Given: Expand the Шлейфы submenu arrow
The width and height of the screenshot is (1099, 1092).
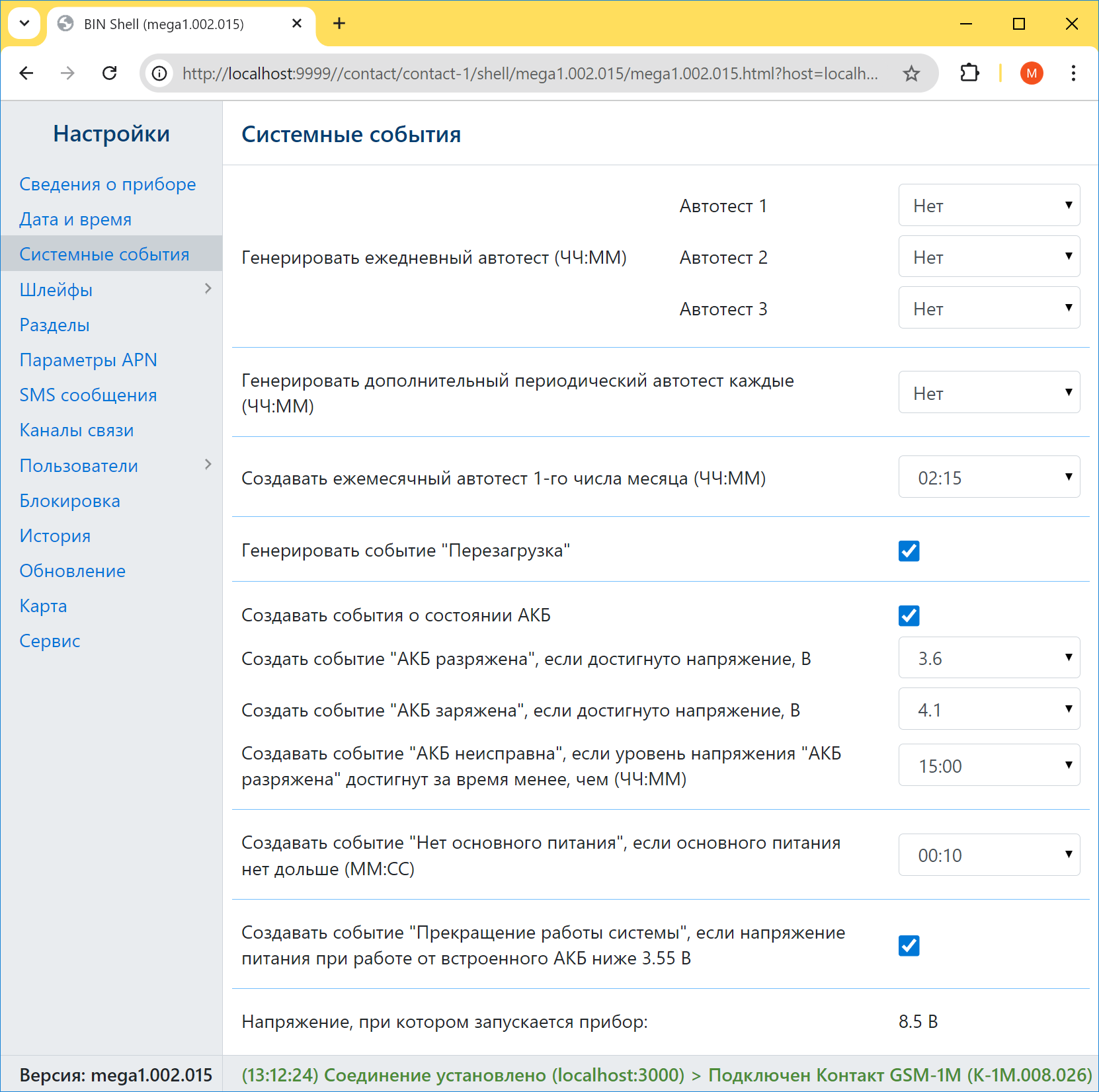Looking at the screenshot, I should pyautogui.click(x=208, y=289).
